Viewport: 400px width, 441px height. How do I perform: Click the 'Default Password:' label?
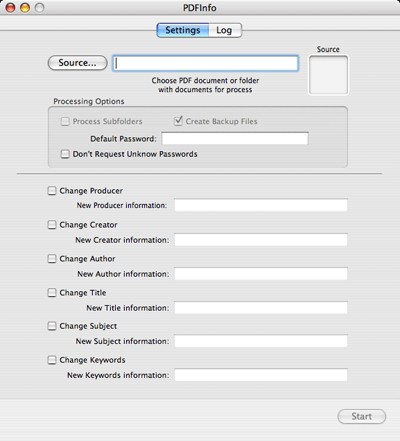pyautogui.click(x=123, y=139)
